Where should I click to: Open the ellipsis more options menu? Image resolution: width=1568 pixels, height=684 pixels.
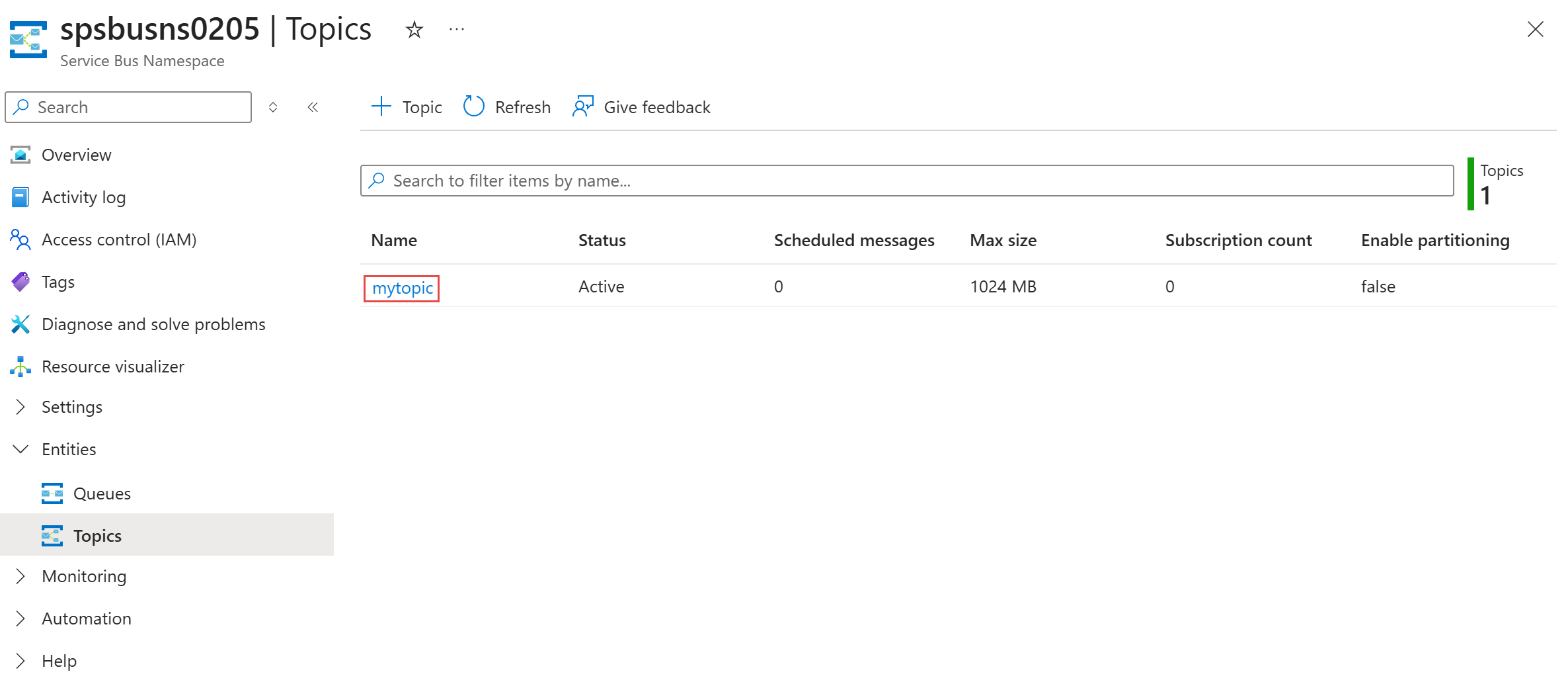point(456,30)
